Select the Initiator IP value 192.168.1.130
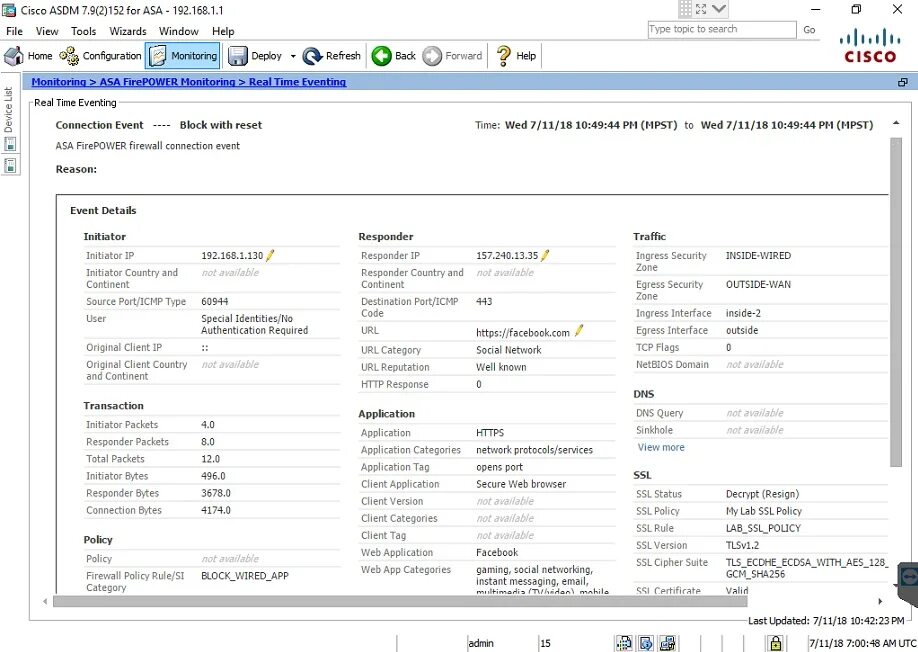 coord(232,256)
